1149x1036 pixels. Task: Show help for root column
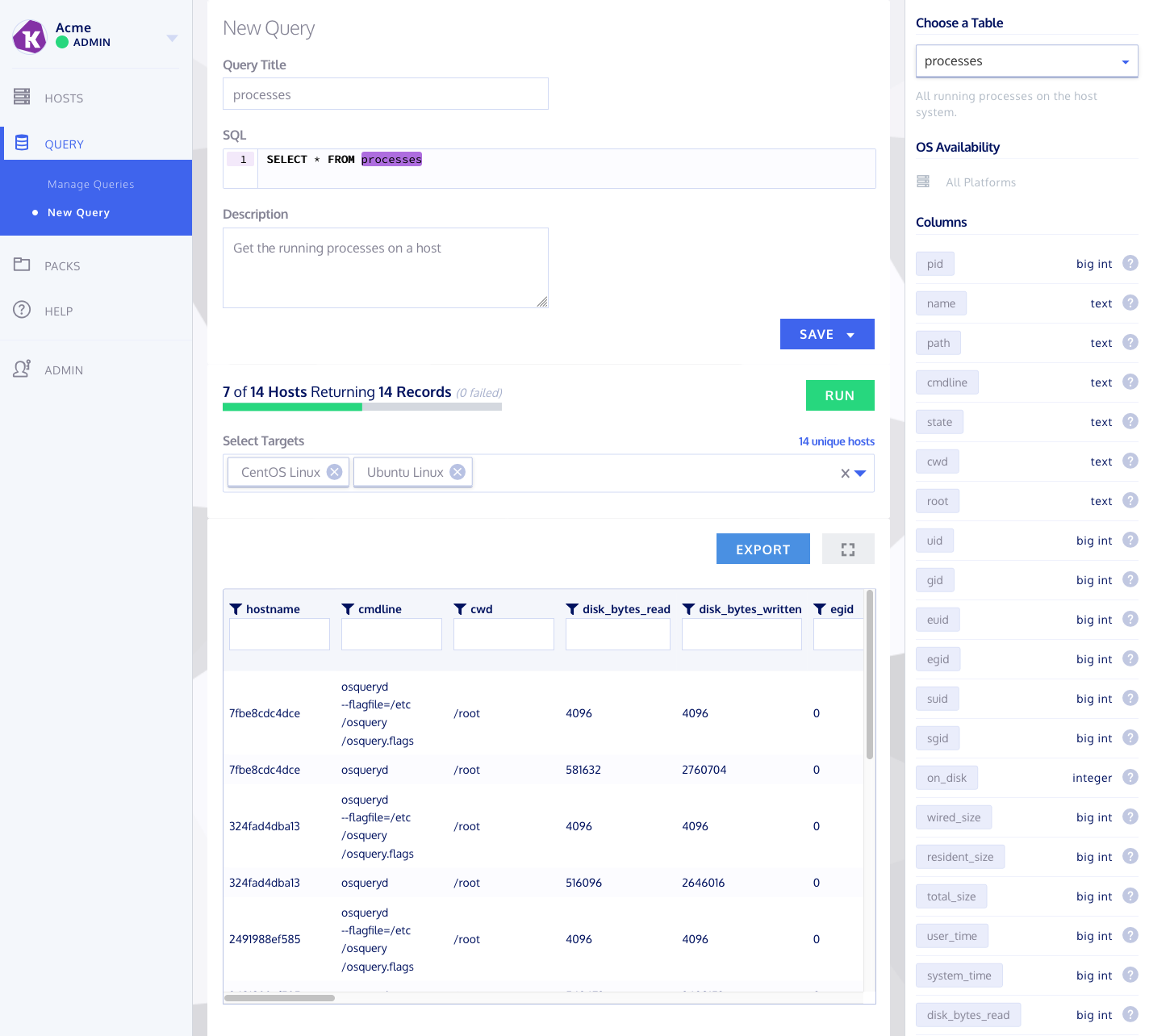coord(1130,500)
